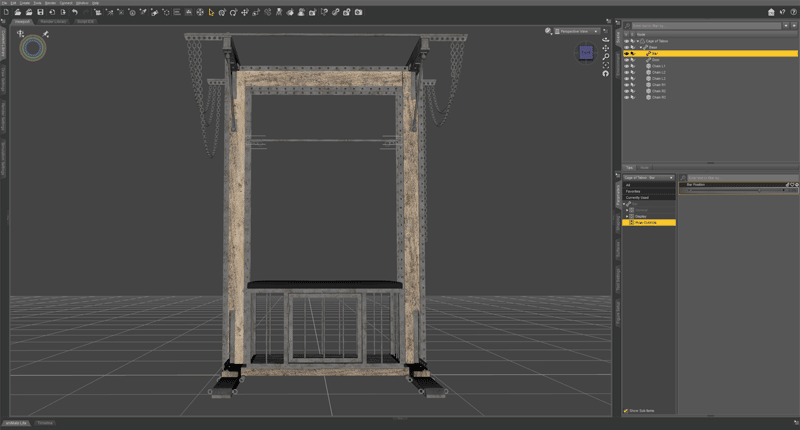
Task: Click the Undo arrow icon
Action: [x=74, y=12]
